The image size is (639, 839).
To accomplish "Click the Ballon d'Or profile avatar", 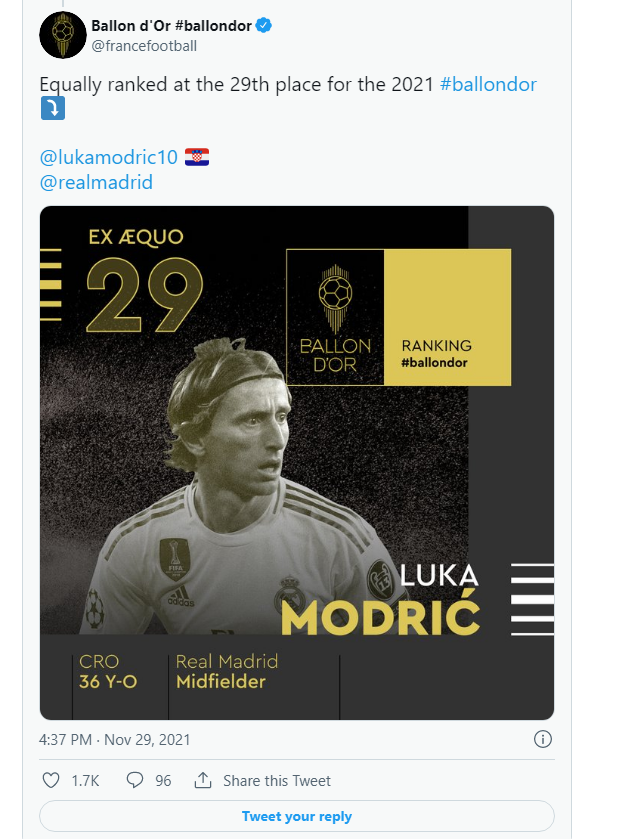I will [x=63, y=35].
